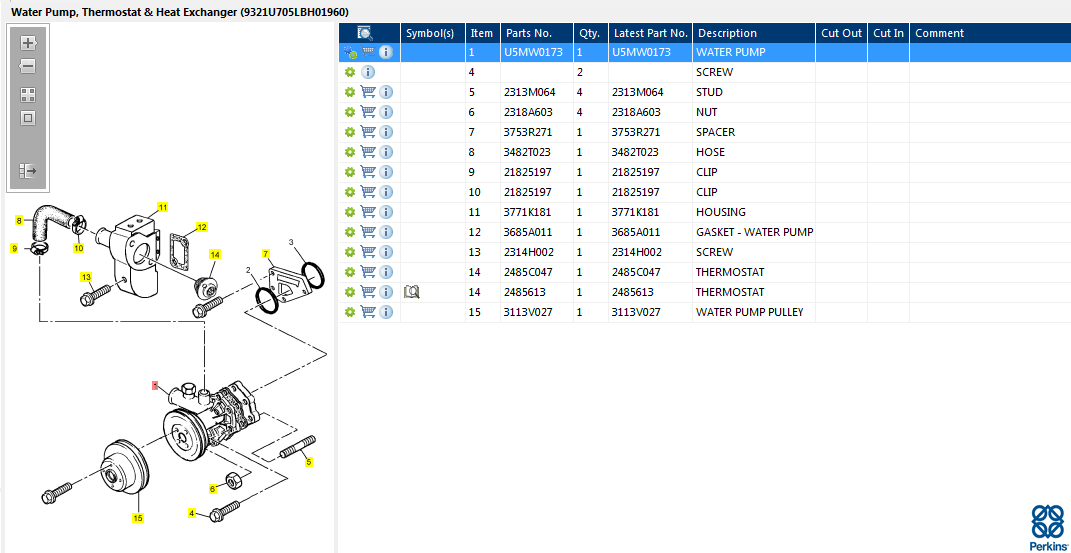The image size is (1071, 553).
Task: Open info for NUT 2318A603
Action: 386,112
